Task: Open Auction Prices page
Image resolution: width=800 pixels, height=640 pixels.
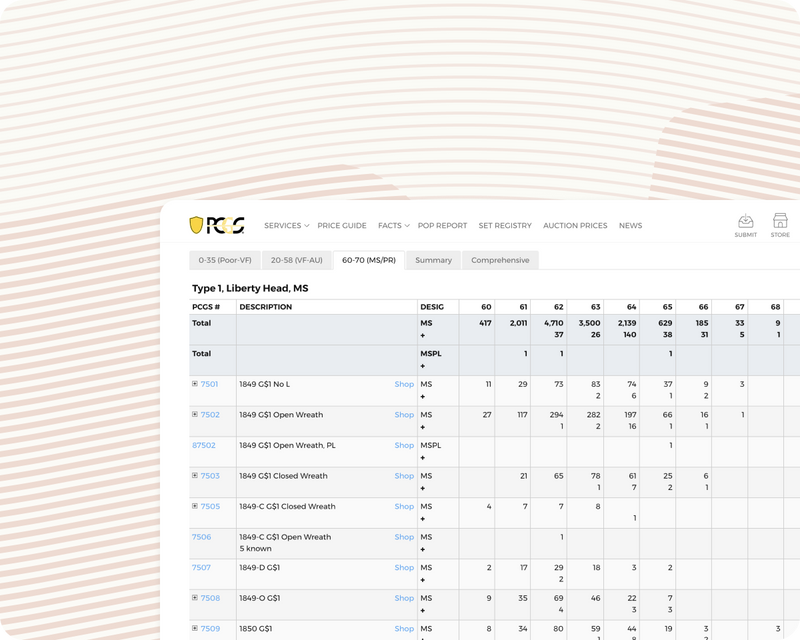Action: [575, 226]
